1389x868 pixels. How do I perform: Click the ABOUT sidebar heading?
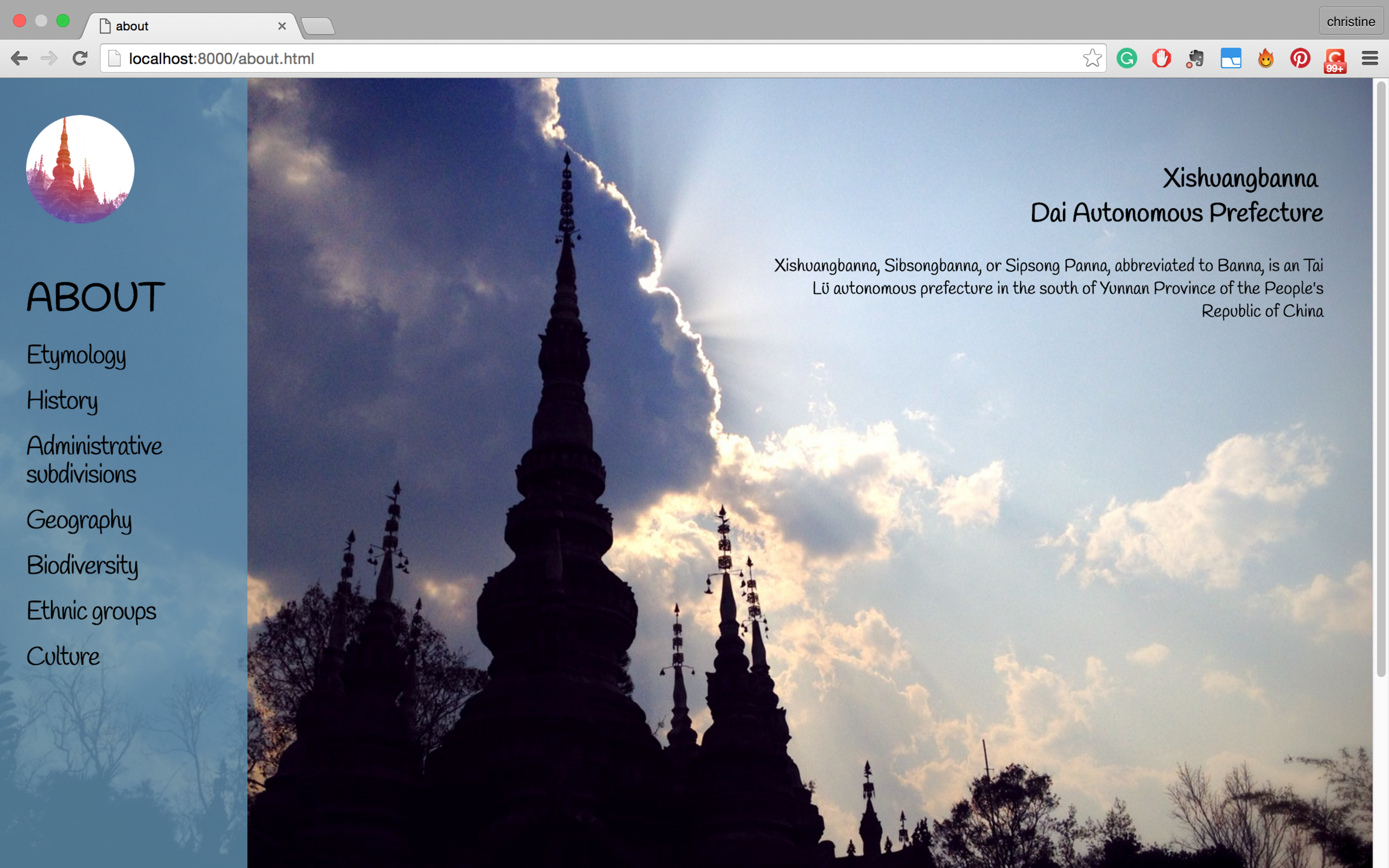(96, 297)
